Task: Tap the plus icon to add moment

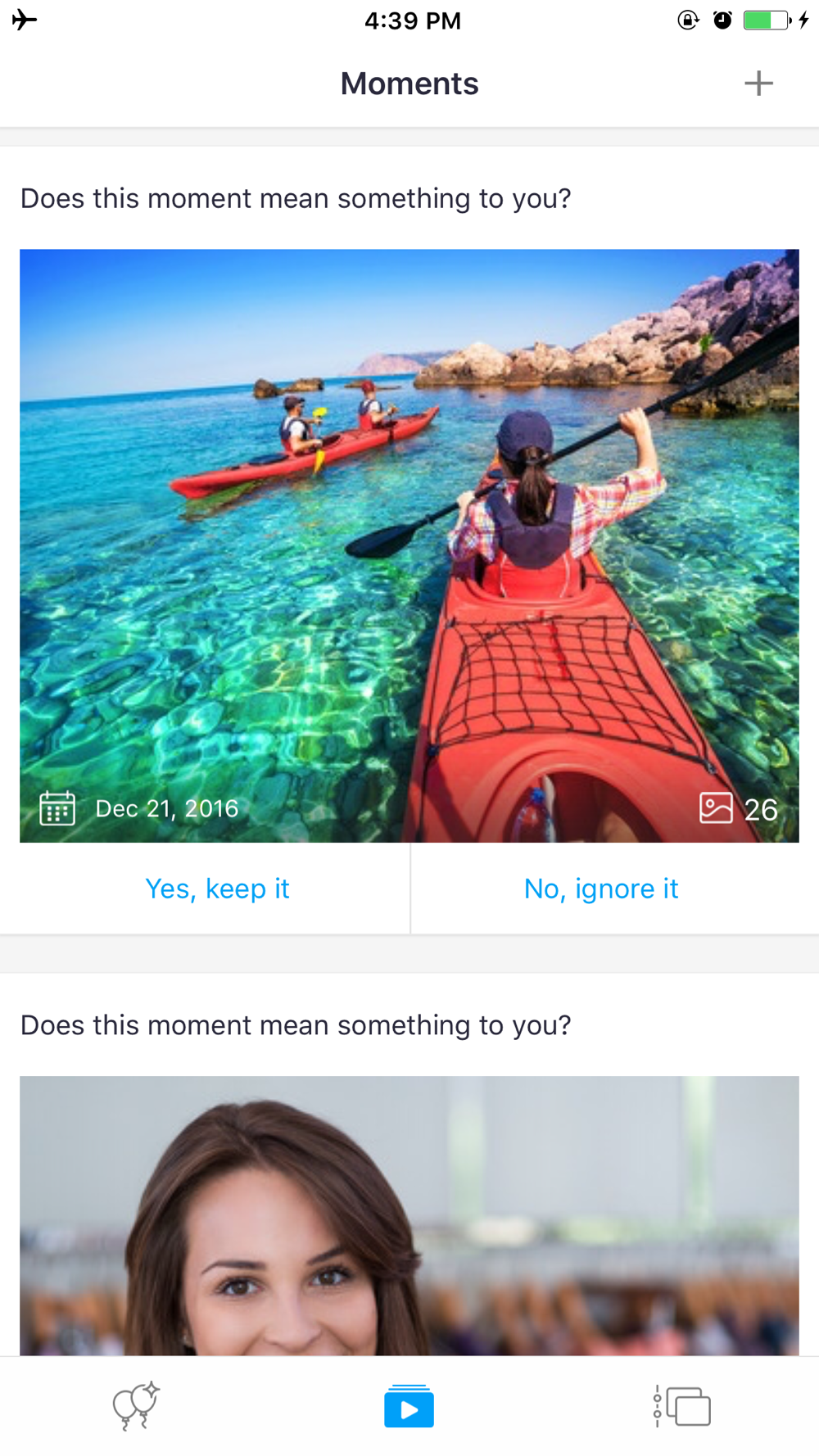Action: [758, 83]
